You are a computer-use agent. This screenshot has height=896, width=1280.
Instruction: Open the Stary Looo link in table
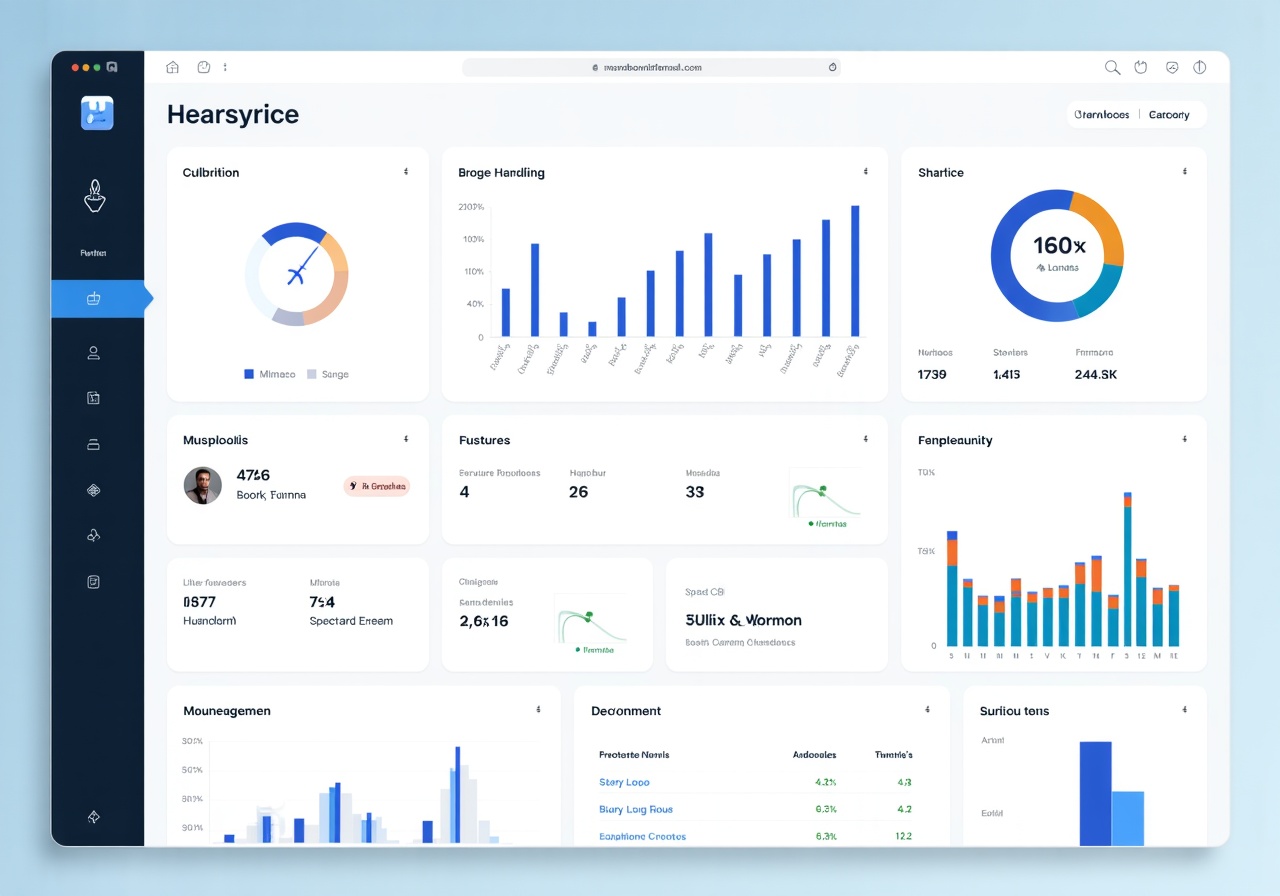click(x=624, y=782)
